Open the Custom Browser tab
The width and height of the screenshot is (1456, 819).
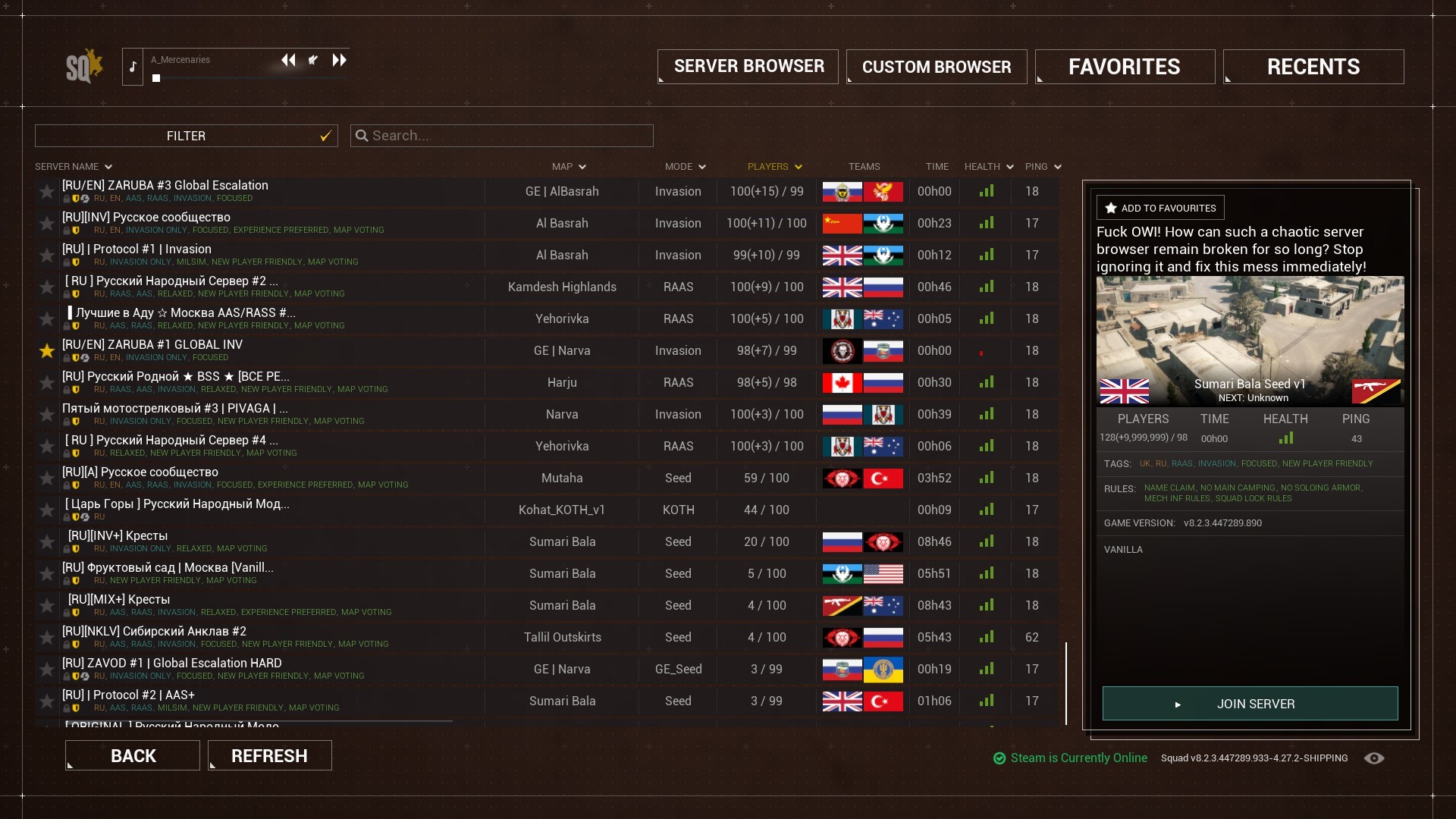pyautogui.click(x=937, y=67)
